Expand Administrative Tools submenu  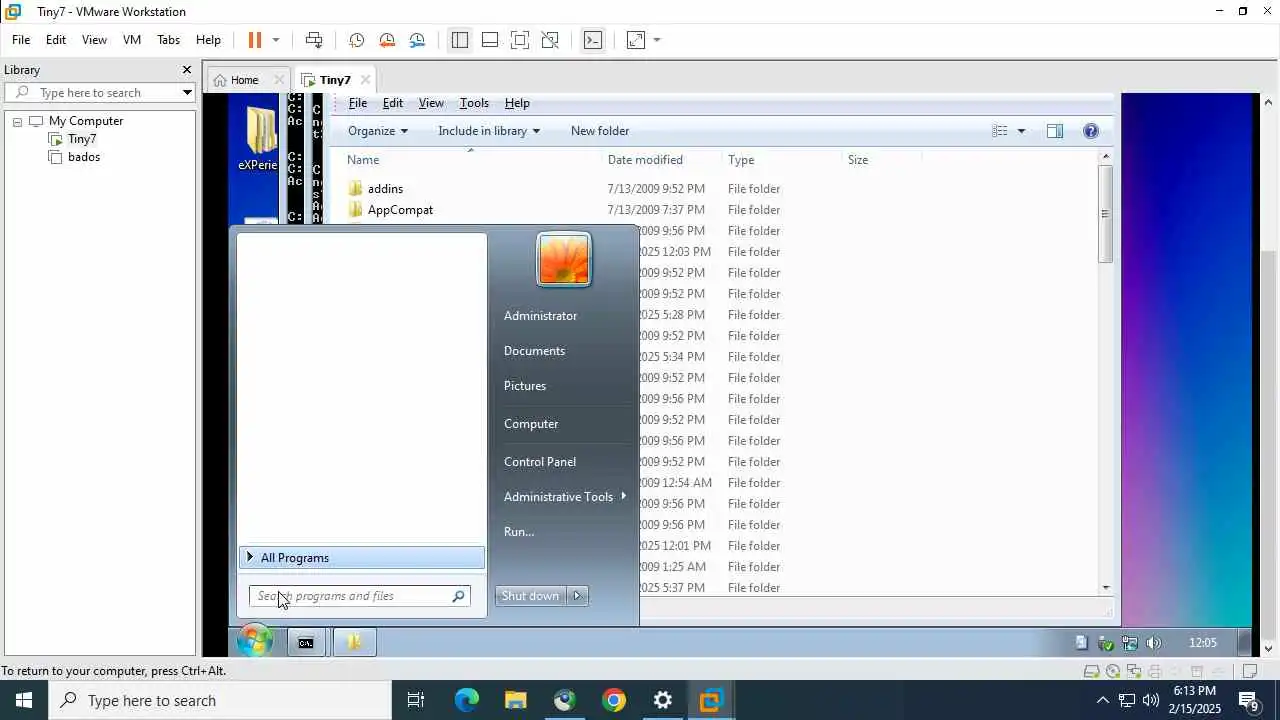pyautogui.click(x=565, y=497)
